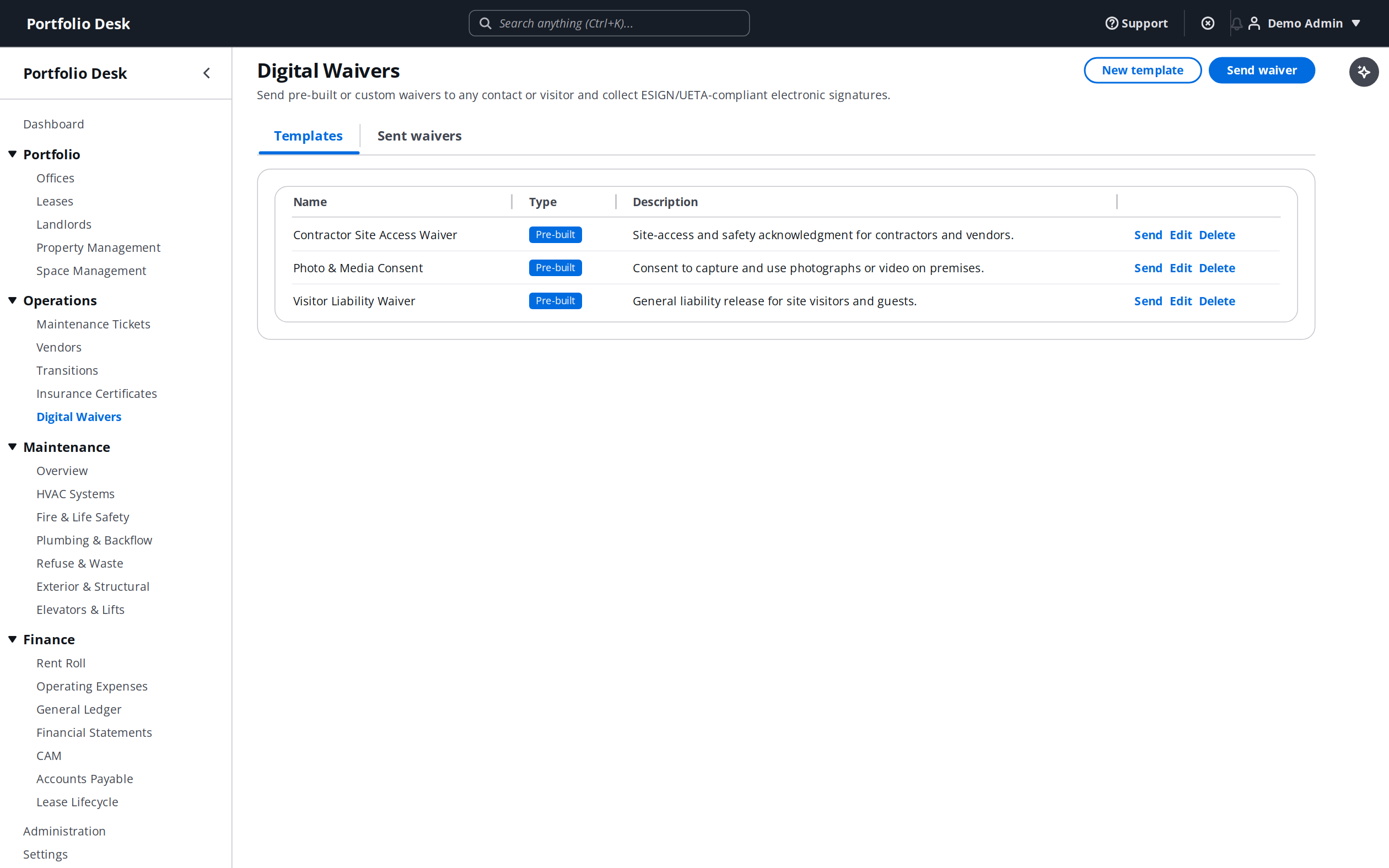This screenshot has width=1389, height=868.
Task: Send the Contractor Site Access Waiver
Action: point(1148,235)
